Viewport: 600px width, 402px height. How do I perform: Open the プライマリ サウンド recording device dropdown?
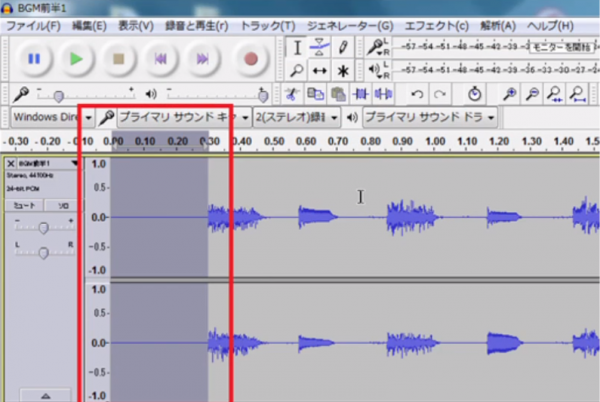(245, 118)
